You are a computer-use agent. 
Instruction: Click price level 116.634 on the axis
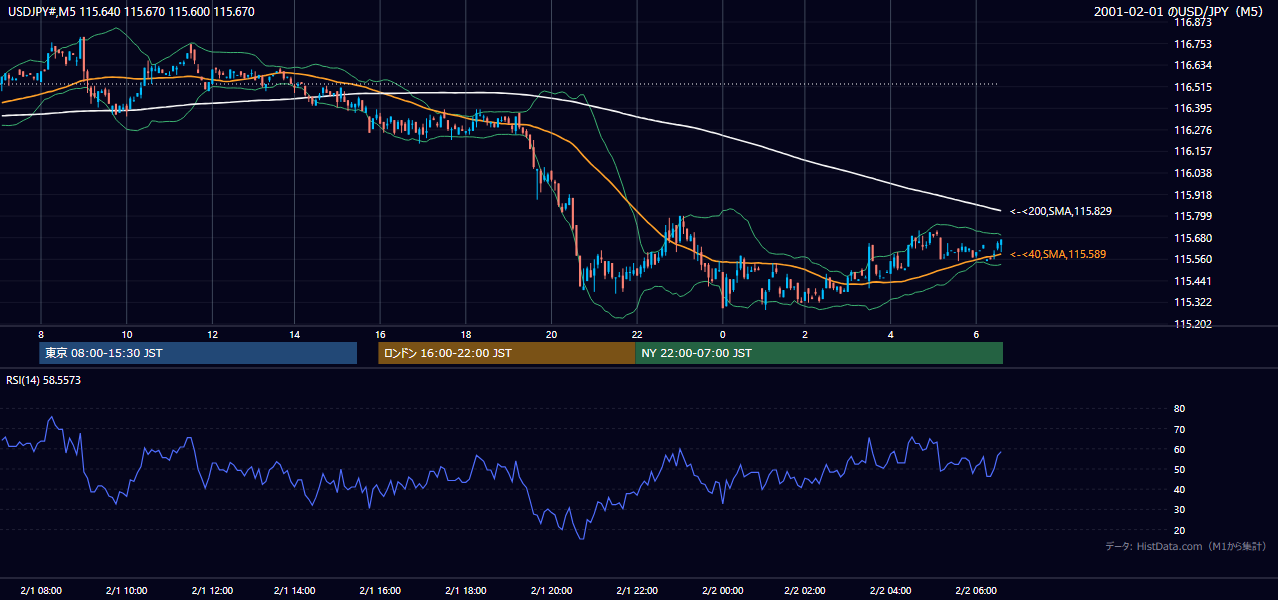pos(1192,65)
